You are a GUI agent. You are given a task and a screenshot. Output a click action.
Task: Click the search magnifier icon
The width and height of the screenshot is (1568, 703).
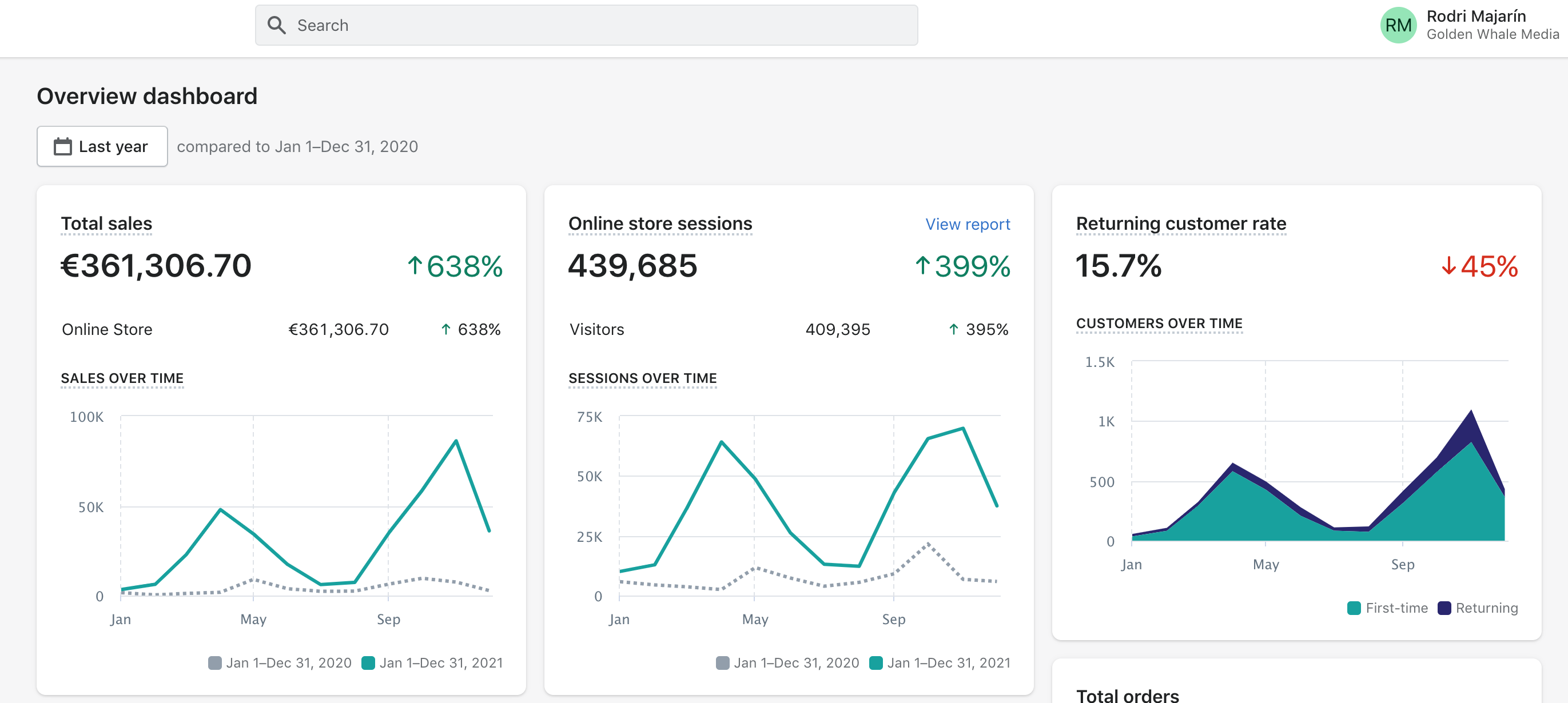(x=276, y=25)
